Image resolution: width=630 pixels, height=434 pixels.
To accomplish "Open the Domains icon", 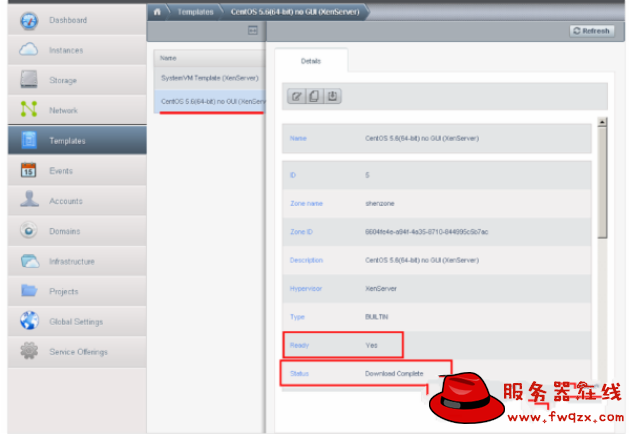I will pyautogui.click(x=29, y=230).
